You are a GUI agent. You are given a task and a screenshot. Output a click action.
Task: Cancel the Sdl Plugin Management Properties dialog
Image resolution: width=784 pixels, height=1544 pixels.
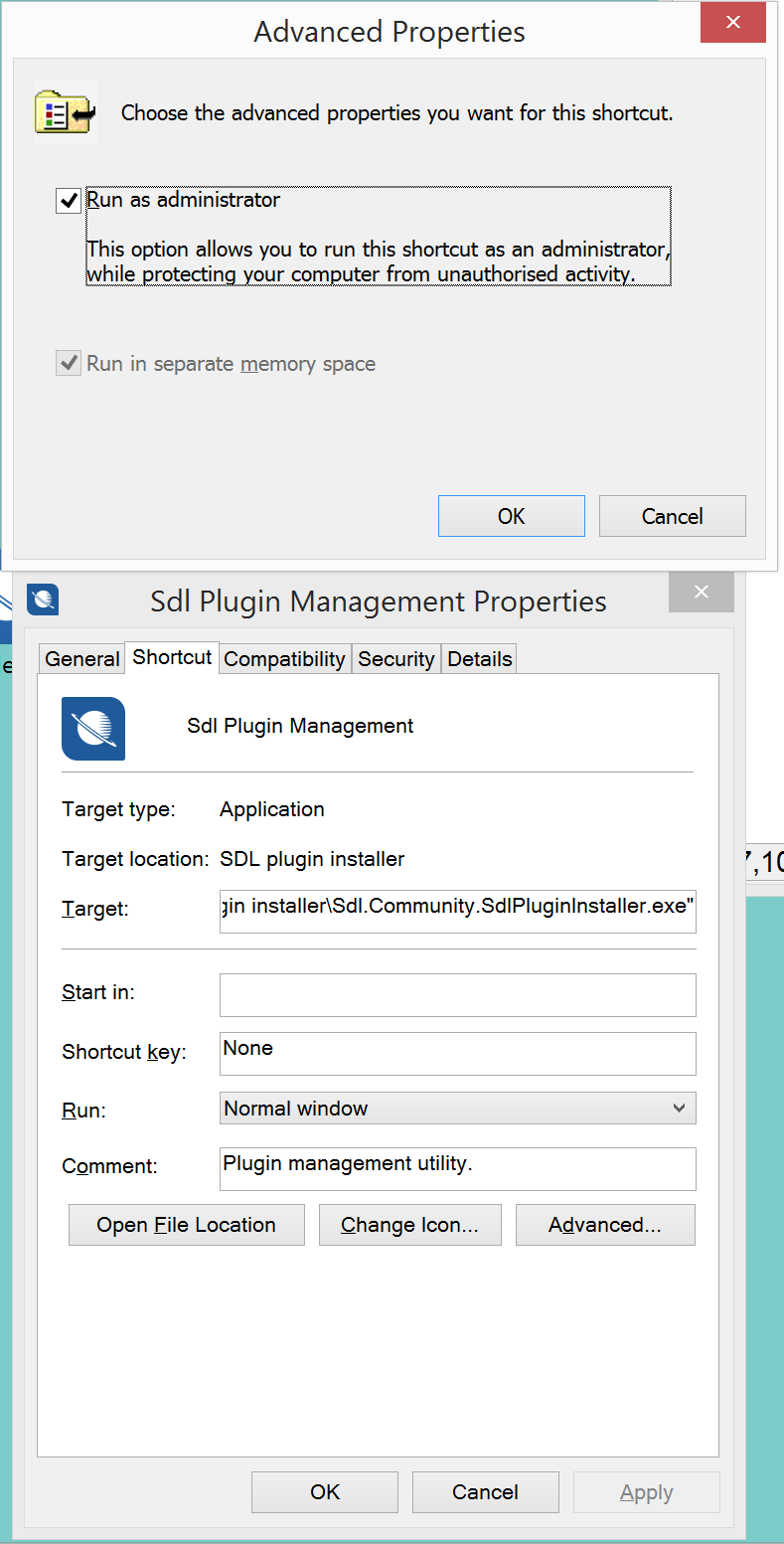tap(486, 1492)
